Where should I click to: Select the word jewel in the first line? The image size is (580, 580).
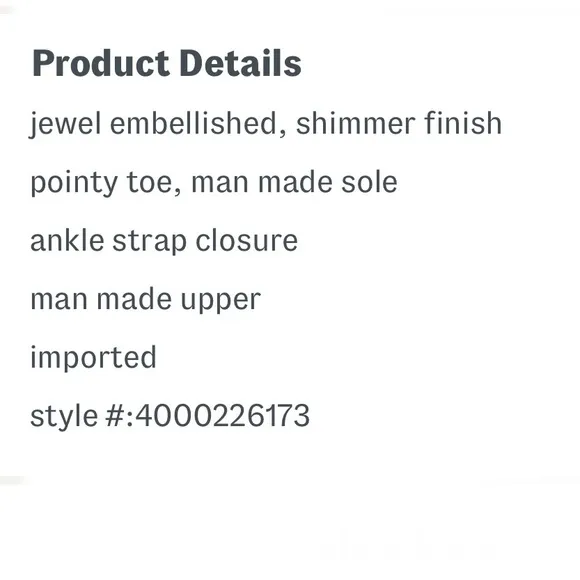click(65, 124)
